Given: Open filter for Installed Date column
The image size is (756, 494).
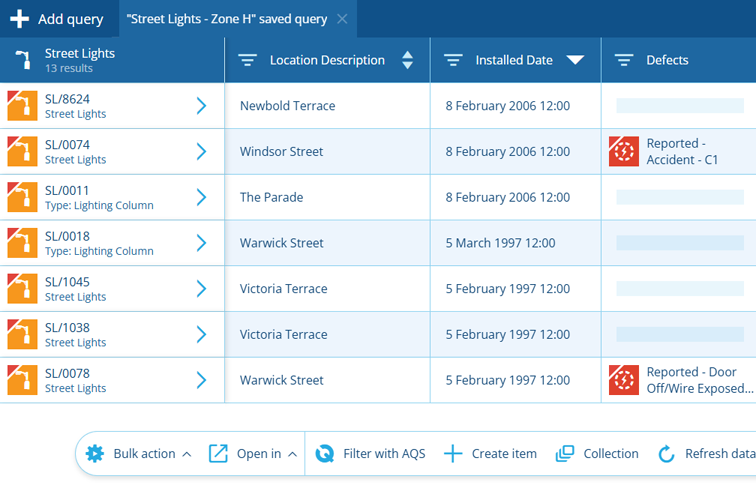Looking at the screenshot, I should tap(453, 60).
